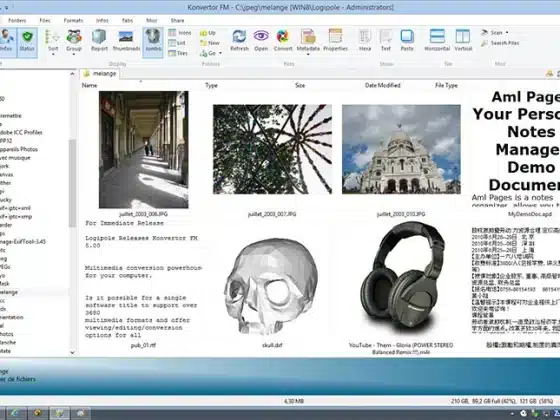Select the arcade corridor photo thumbnail
This screenshot has width=560, height=420.
coord(144,150)
